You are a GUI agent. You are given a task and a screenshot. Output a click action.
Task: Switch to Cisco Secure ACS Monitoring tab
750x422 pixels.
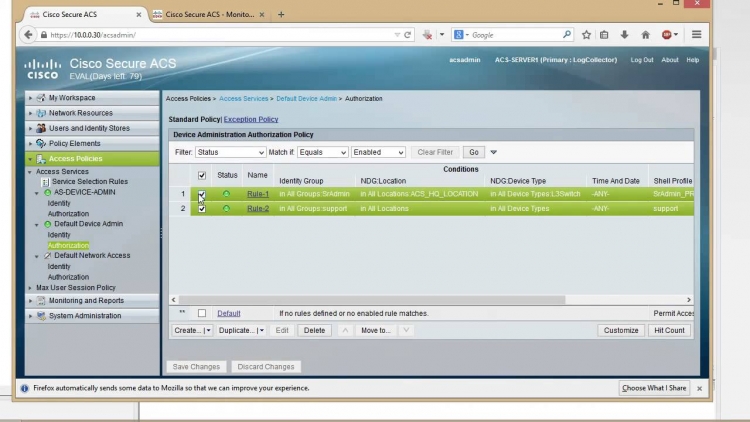[209, 14]
